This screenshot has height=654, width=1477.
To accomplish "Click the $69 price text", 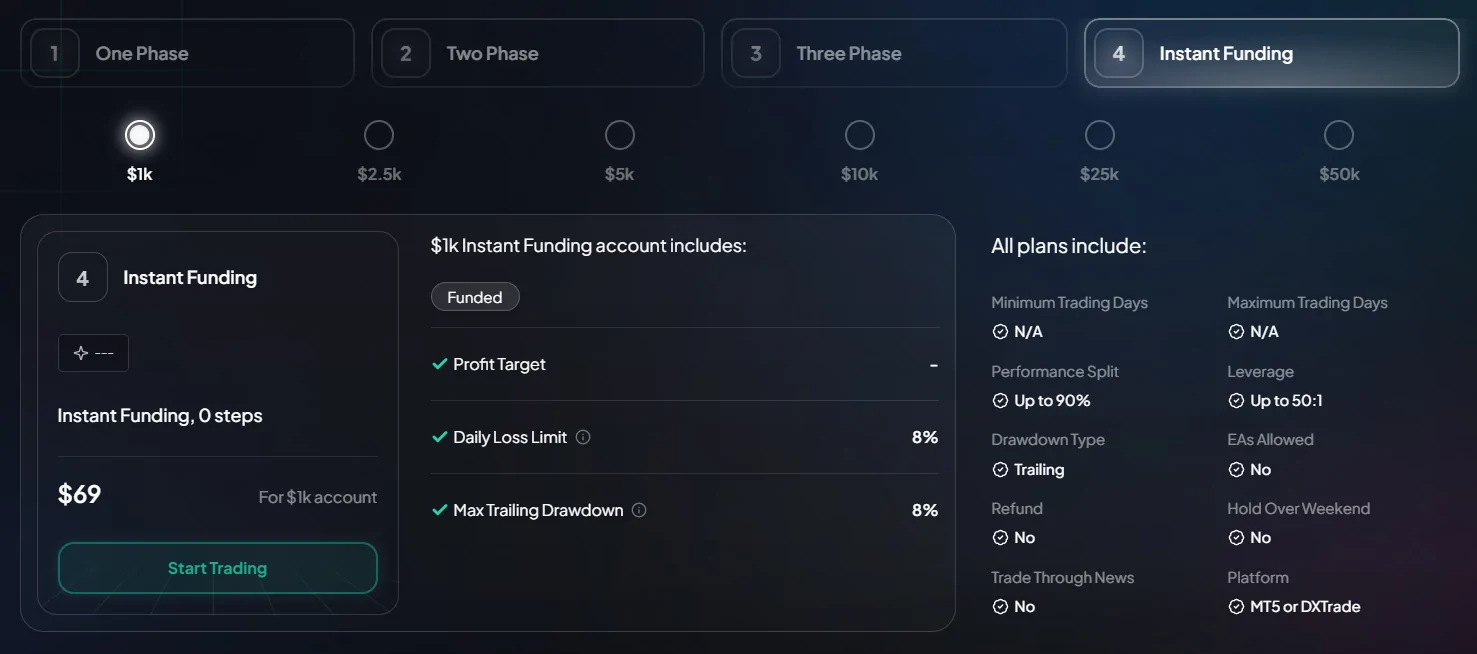I will point(80,495).
